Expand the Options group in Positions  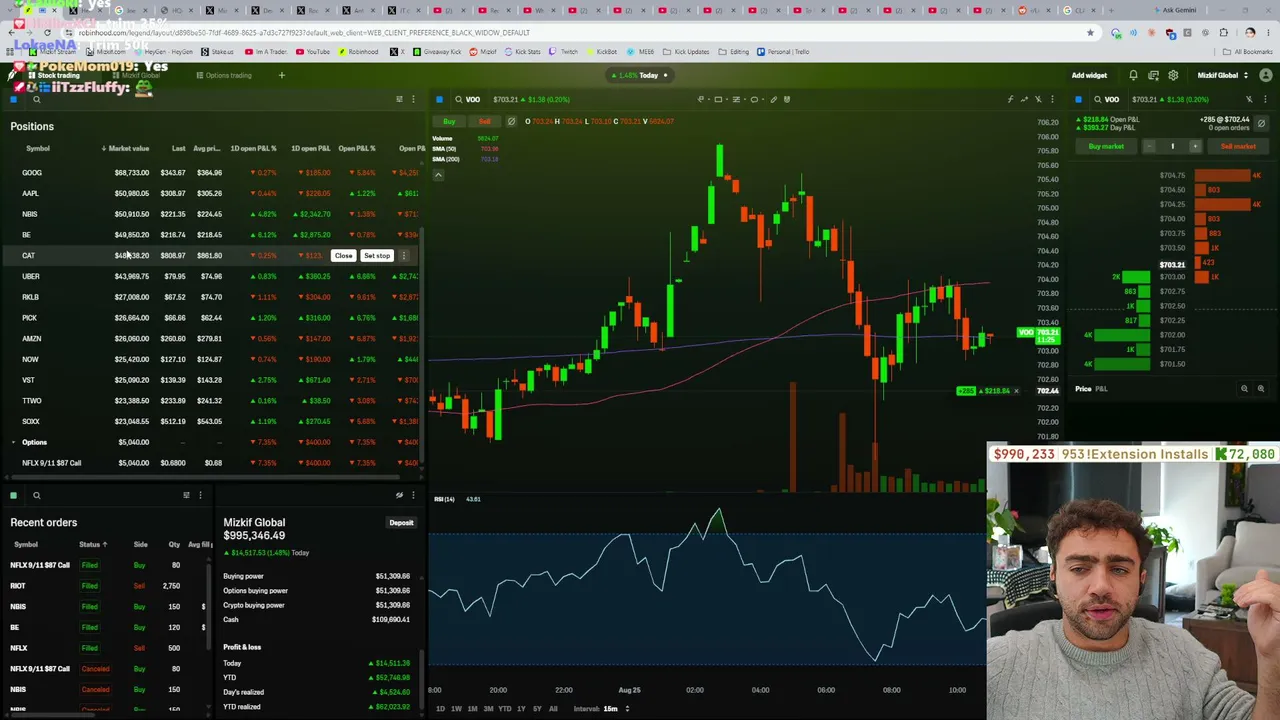[13, 442]
